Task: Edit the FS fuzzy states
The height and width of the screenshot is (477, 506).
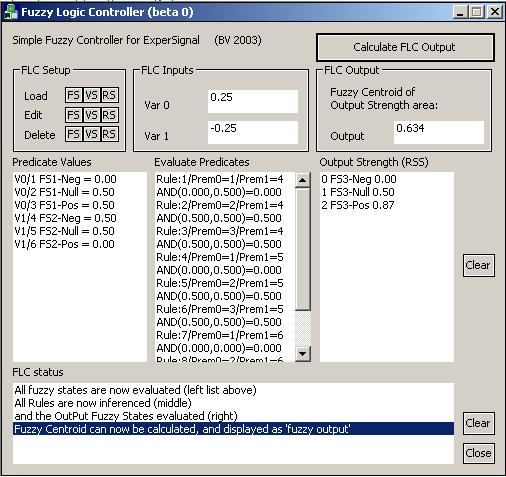Action: click(x=73, y=115)
